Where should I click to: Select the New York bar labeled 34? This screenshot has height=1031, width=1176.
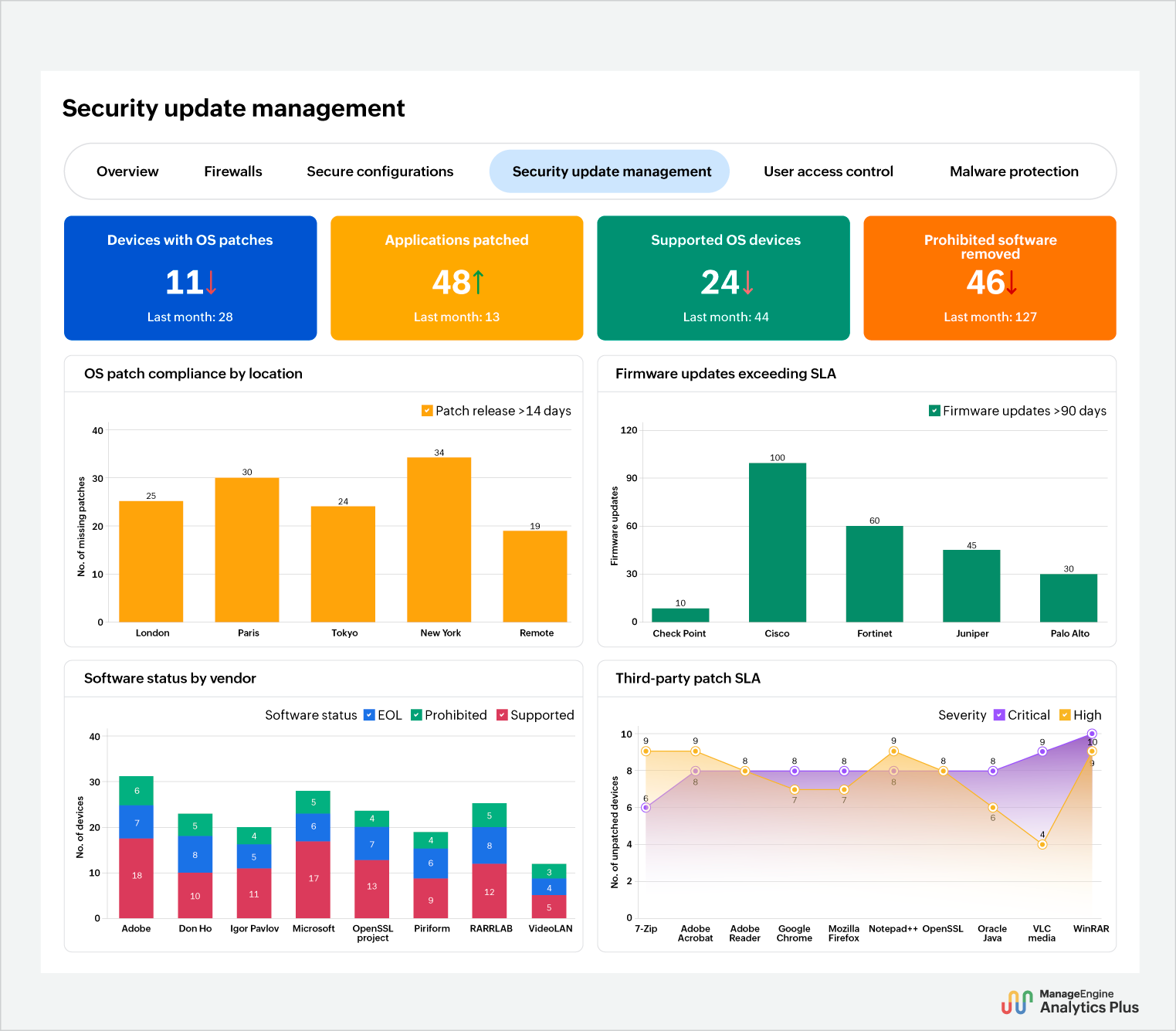tap(439, 540)
